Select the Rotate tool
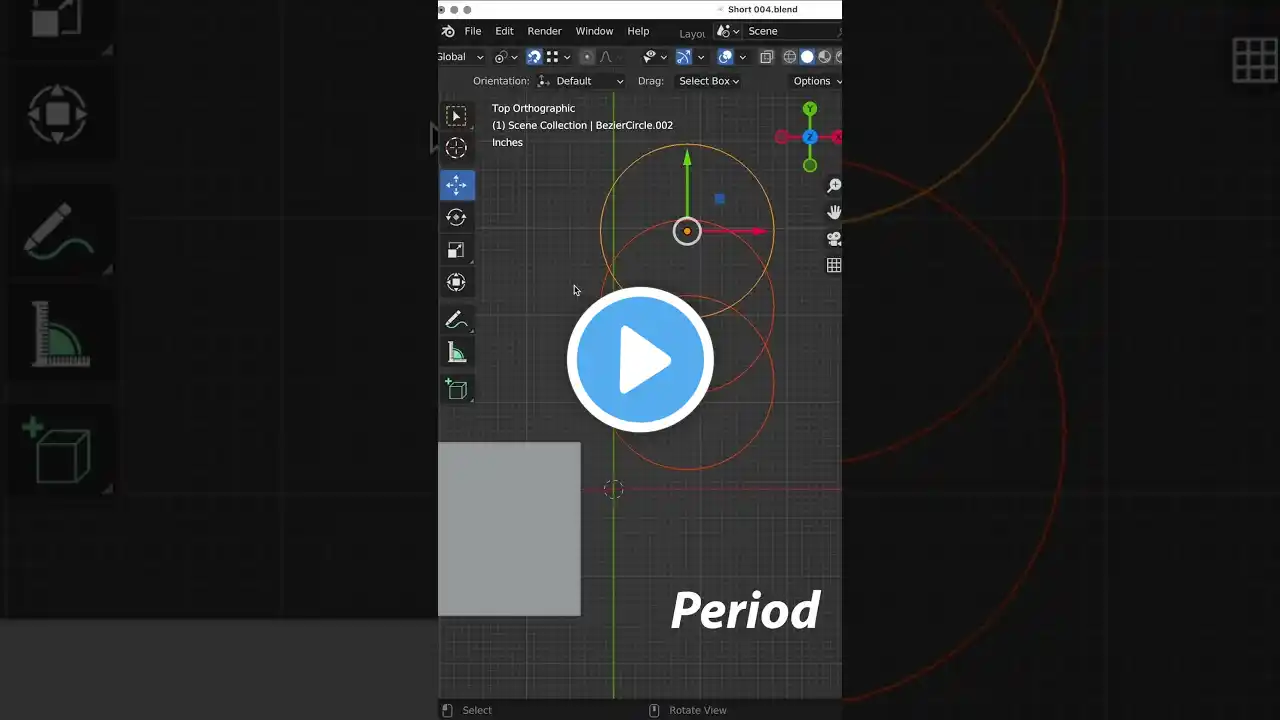 click(x=456, y=217)
